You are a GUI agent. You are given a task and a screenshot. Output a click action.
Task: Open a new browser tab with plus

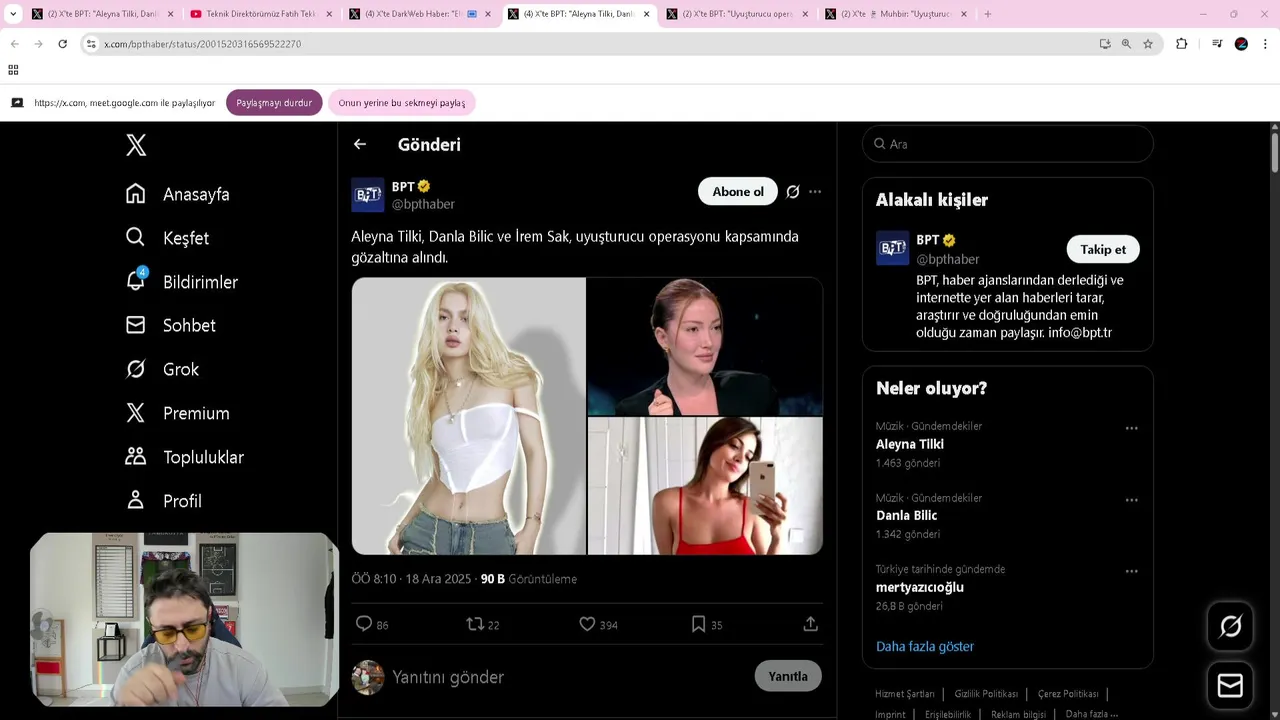[988, 14]
